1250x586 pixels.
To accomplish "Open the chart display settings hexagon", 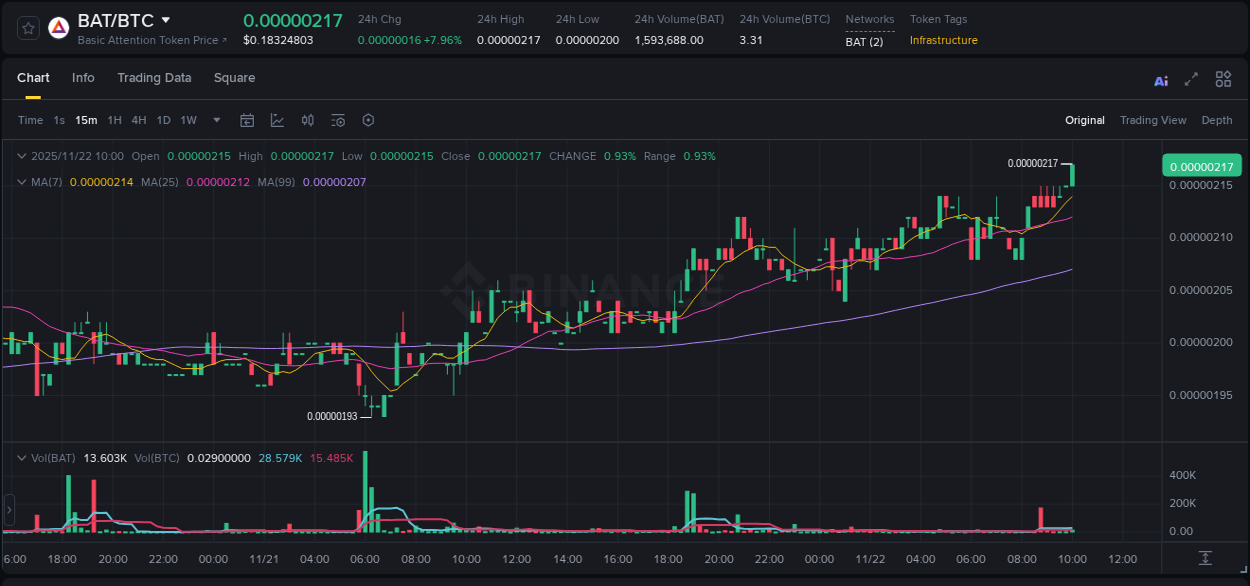I will point(368,119).
